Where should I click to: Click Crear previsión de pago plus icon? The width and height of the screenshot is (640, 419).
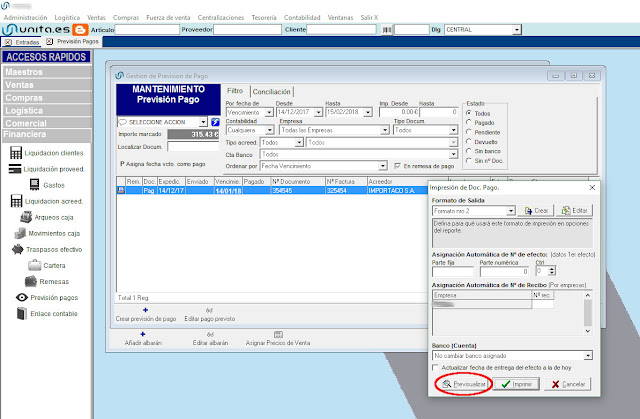(x=143, y=310)
